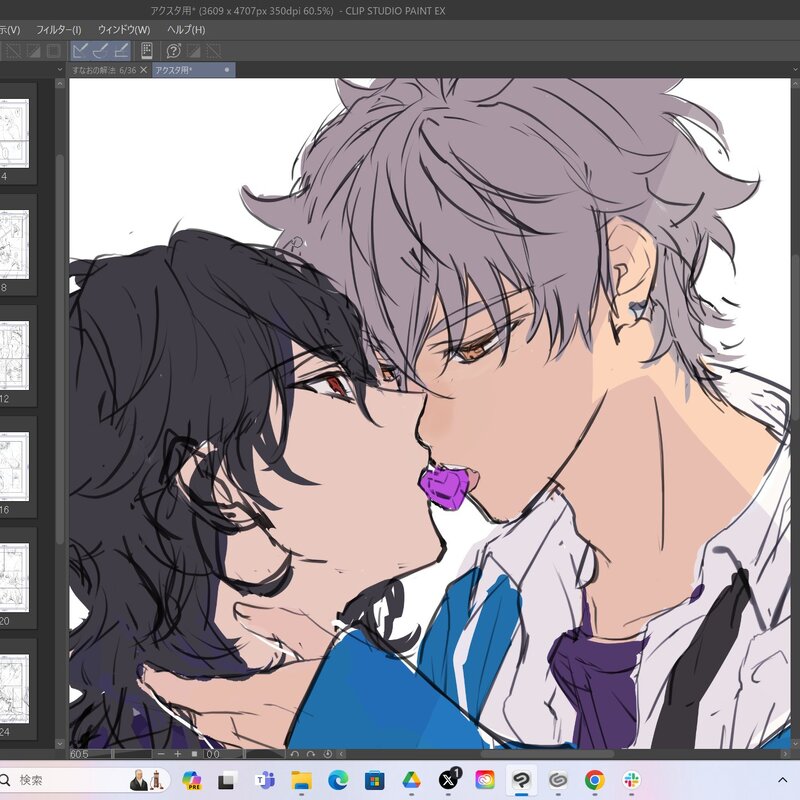
Task: Select page thumbnail numbered 12
Action: pos(14,356)
